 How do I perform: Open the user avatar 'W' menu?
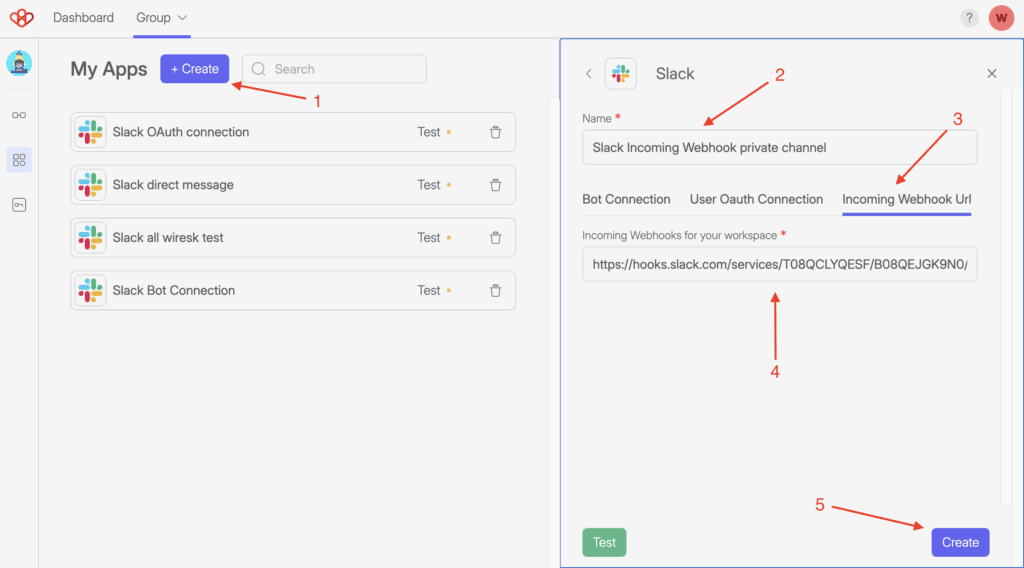(x=1001, y=18)
